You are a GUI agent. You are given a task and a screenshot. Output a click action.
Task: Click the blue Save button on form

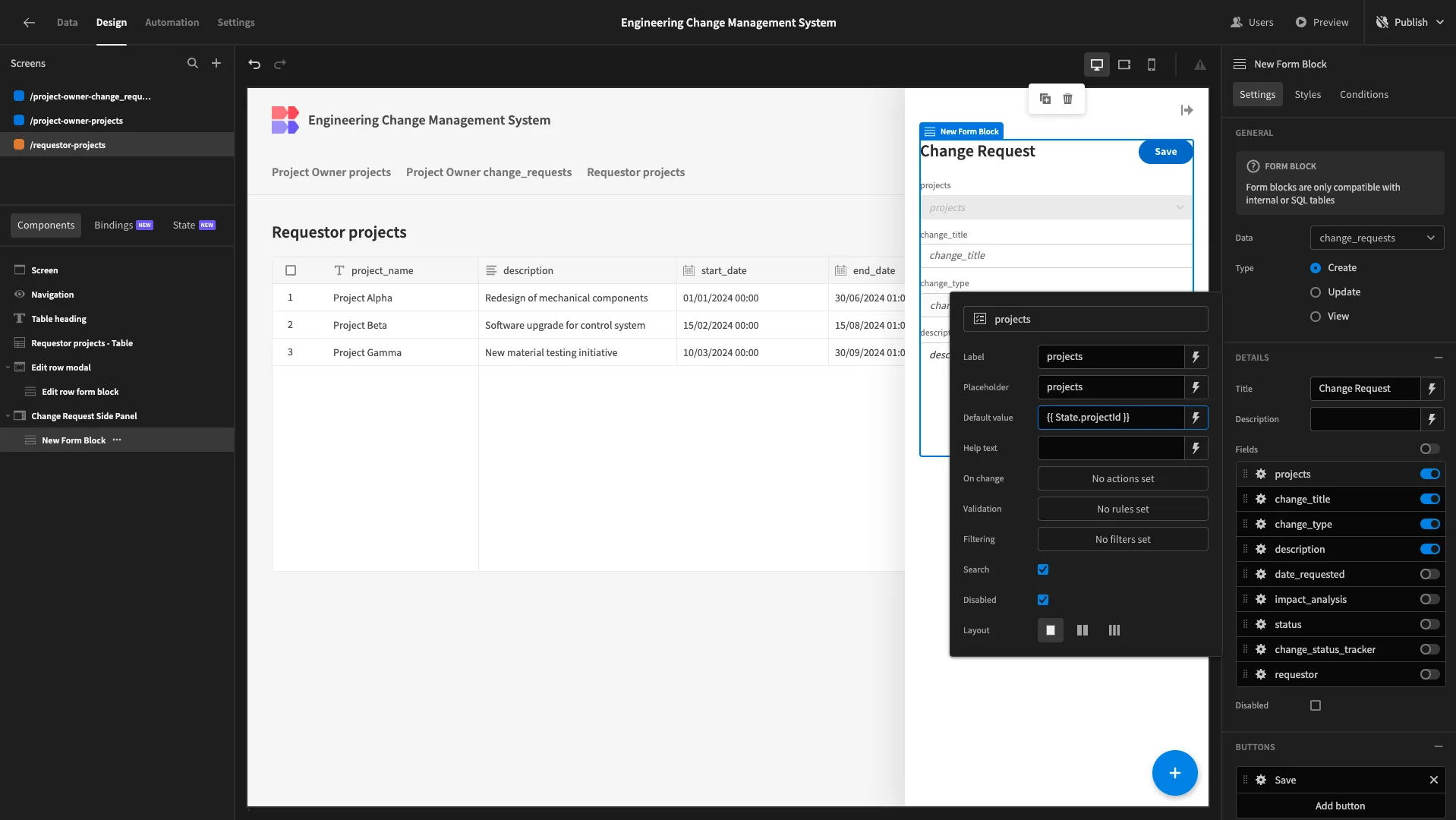[1165, 152]
